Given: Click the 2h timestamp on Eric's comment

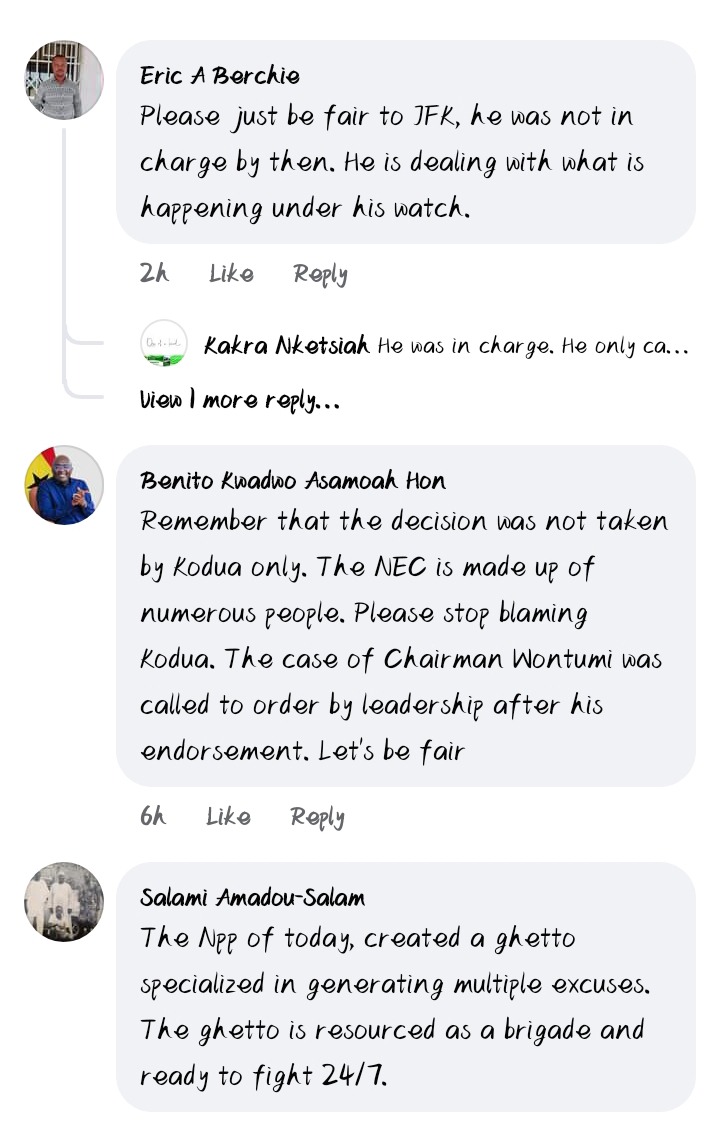Looking at the screenshot, I should point(154,273).
